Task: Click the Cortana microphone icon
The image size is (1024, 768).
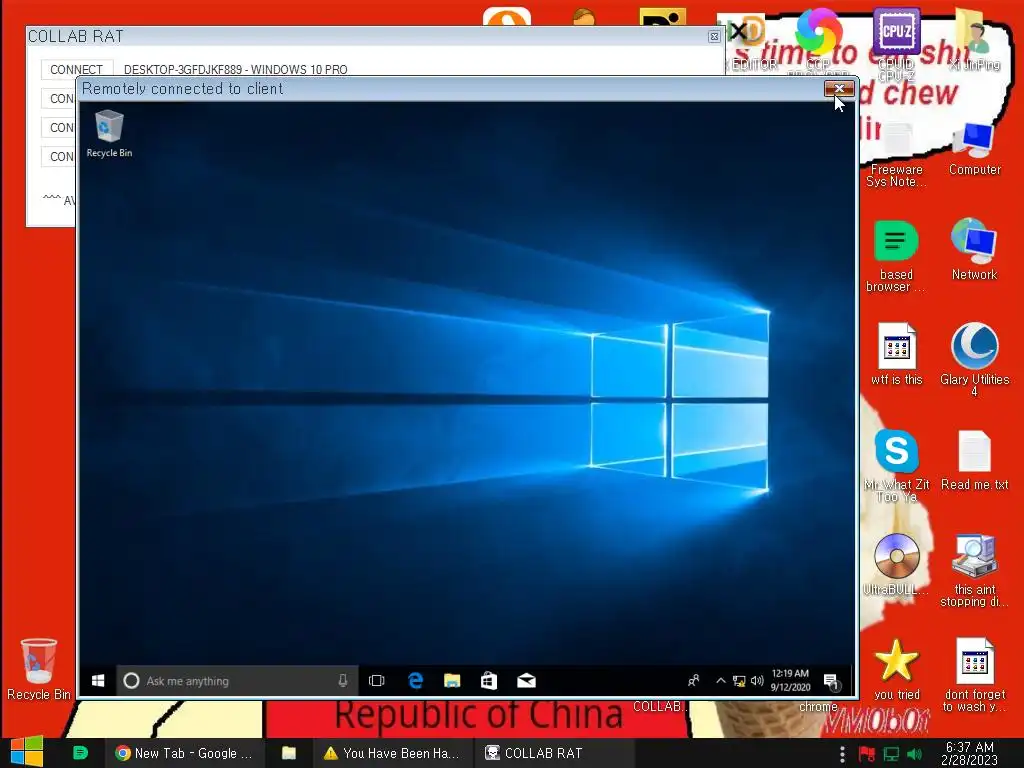Action: (343, 681)
